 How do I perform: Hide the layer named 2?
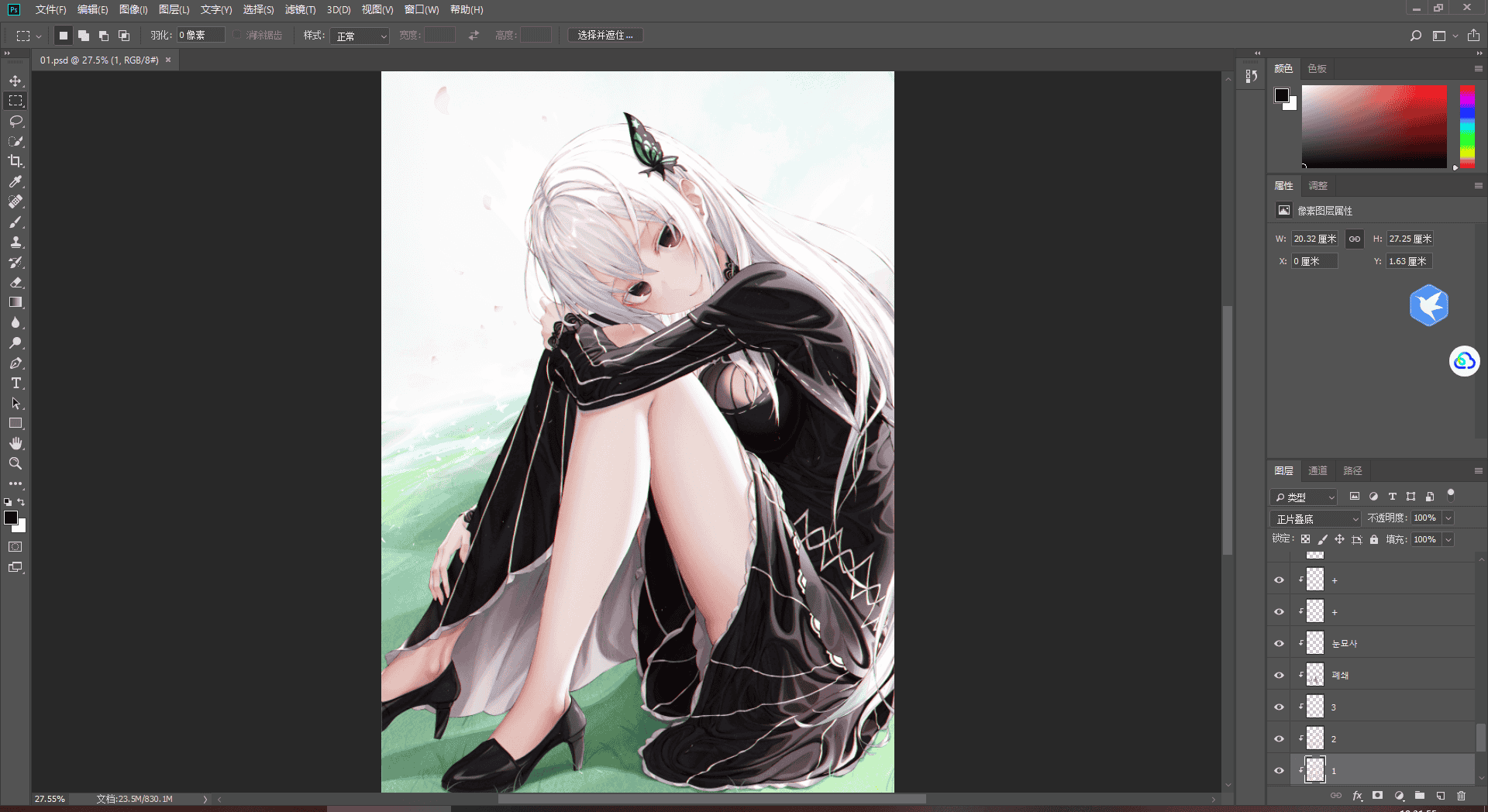[x=1280, y=738]
